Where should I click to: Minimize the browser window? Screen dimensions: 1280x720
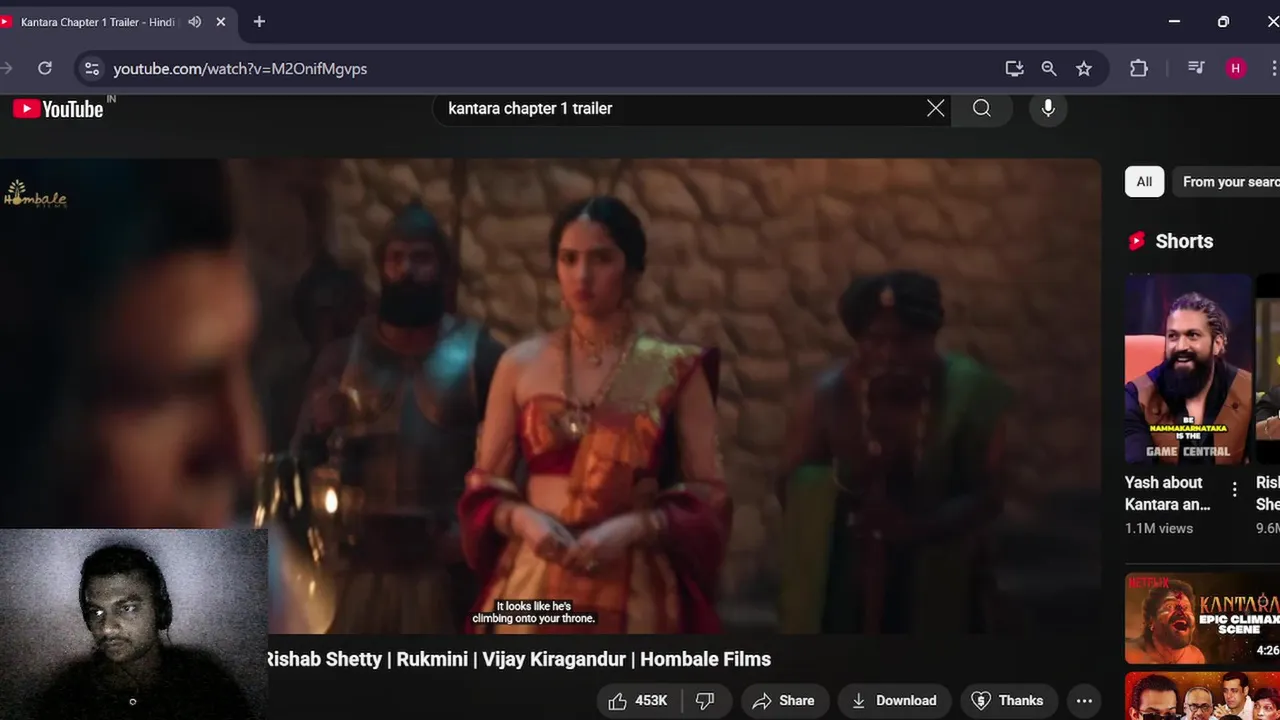[x=1174, y=22]
